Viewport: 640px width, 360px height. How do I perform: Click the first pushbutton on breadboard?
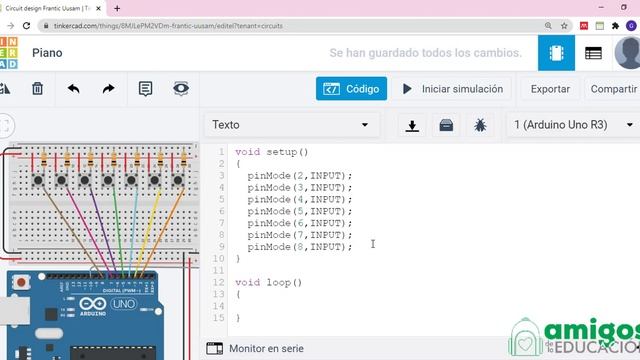(38, 180)
